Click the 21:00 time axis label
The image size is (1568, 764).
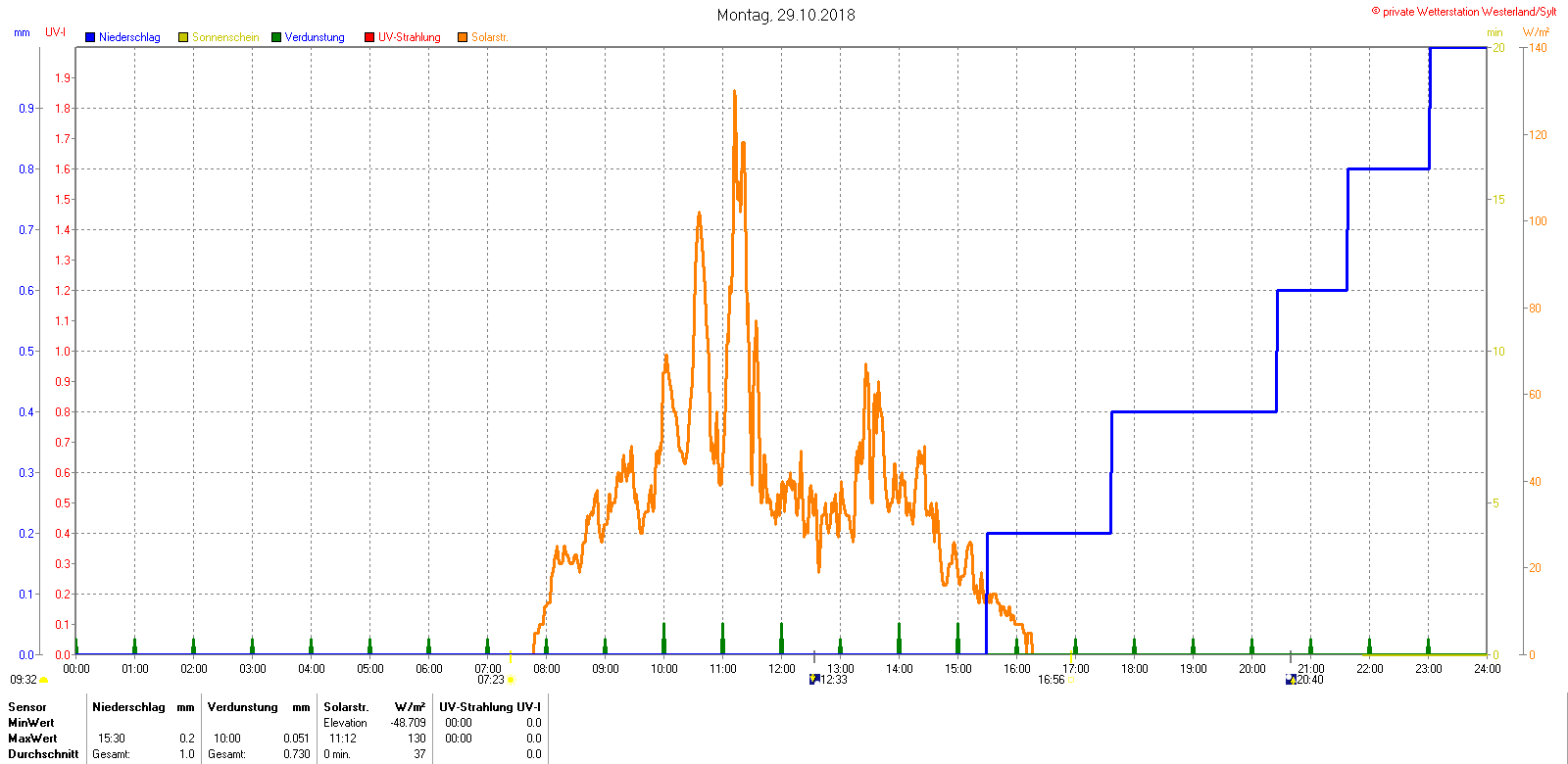tap(1311, 669)
